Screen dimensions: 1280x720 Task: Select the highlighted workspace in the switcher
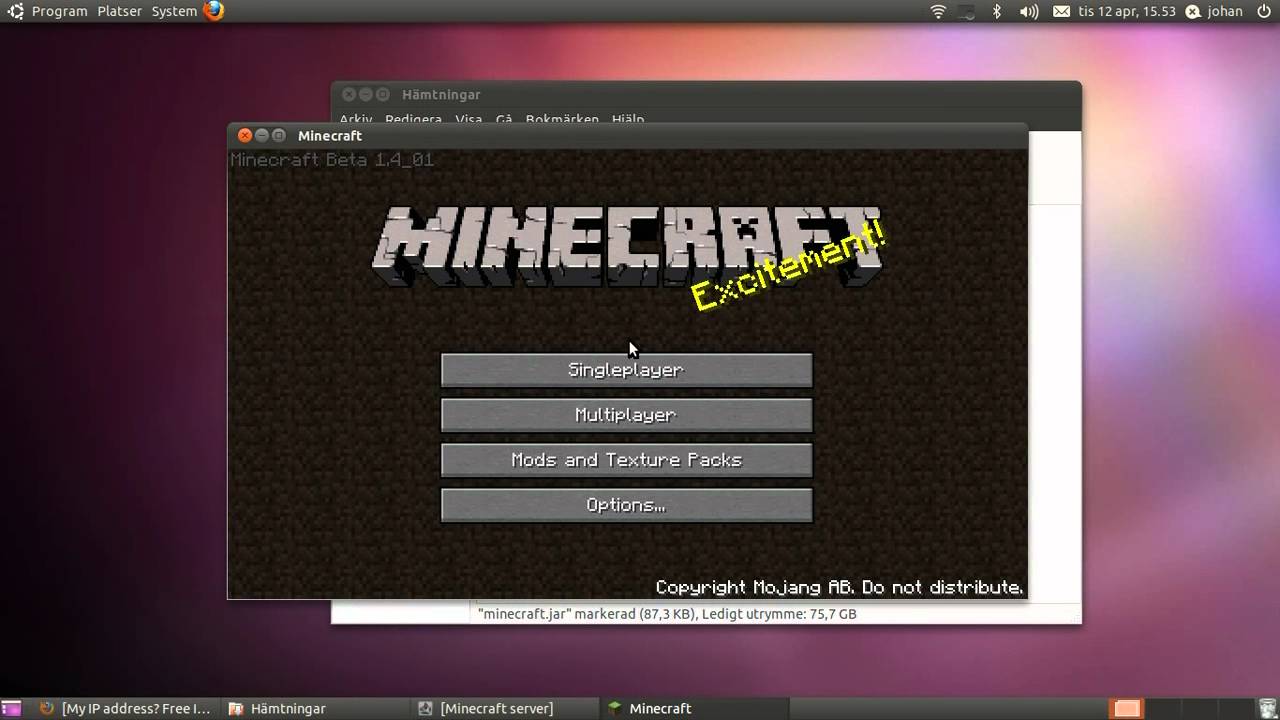(x=1127, y=708)
